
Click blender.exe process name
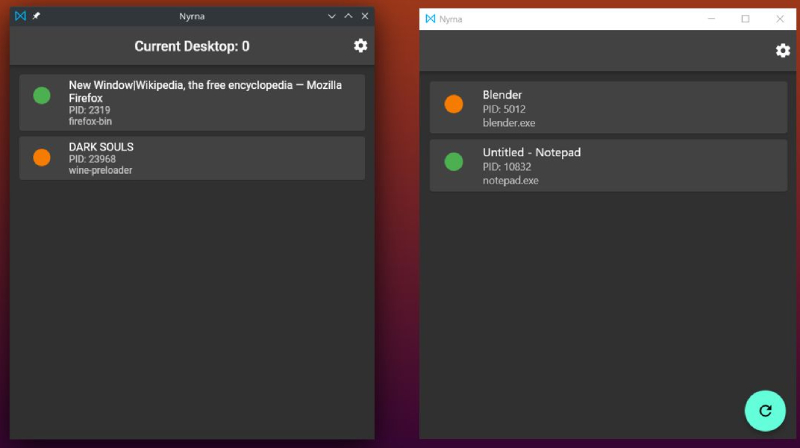click(509, 123)
